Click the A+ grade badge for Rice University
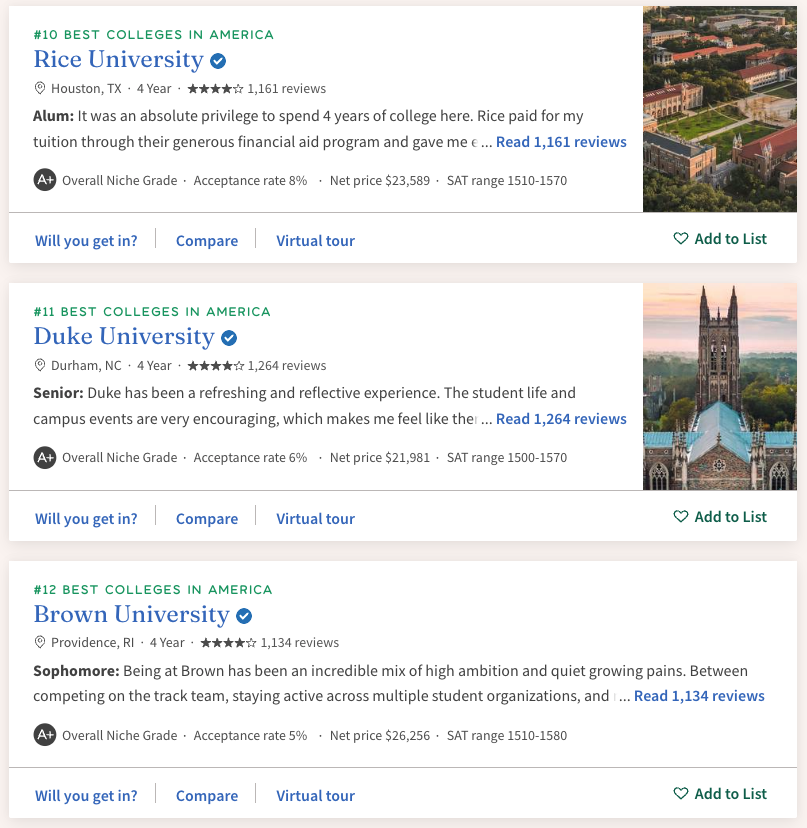Image resolution: width=807 pixels, height=828 pixels. (x=45, y=180)
